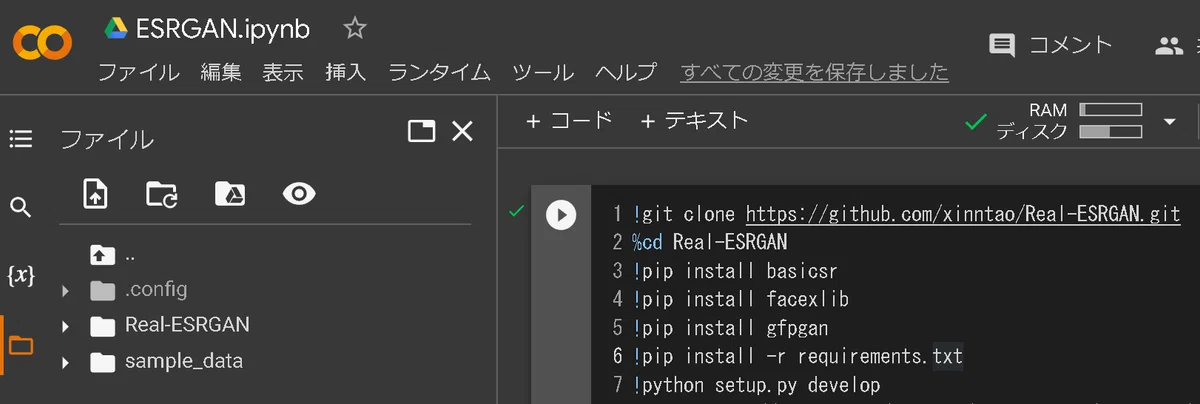
Task: Click the files folder sidebar icon
Action: pyautogui.click(x=21, y=346)
